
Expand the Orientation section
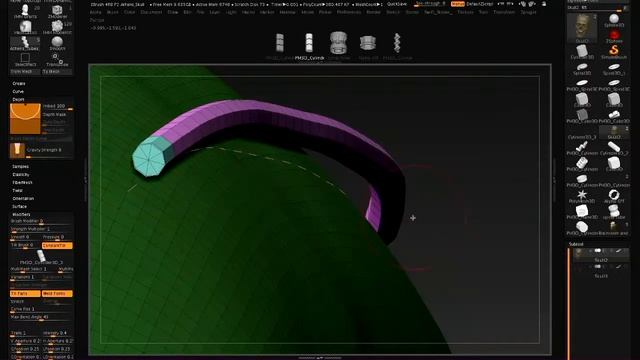23,198
